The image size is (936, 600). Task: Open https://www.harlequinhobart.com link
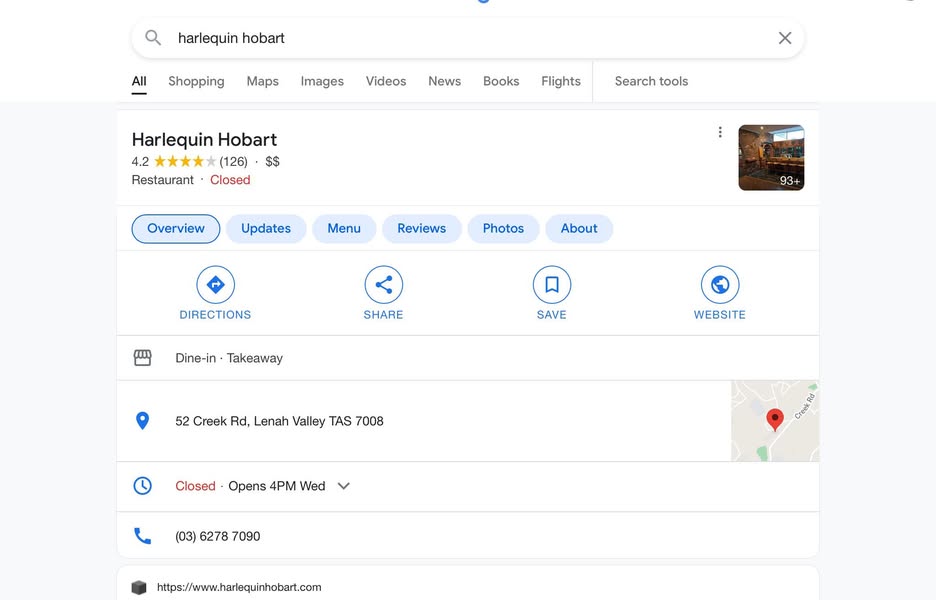click(x=239, y=587)
